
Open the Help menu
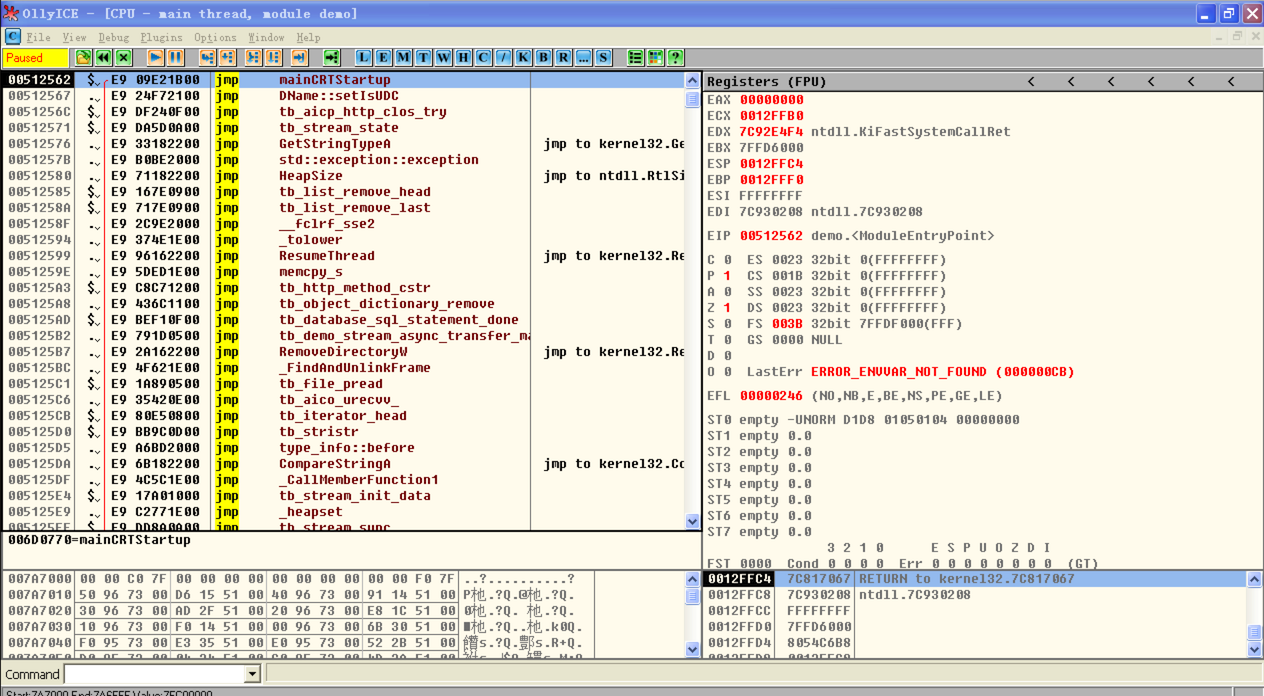(308, 37)
